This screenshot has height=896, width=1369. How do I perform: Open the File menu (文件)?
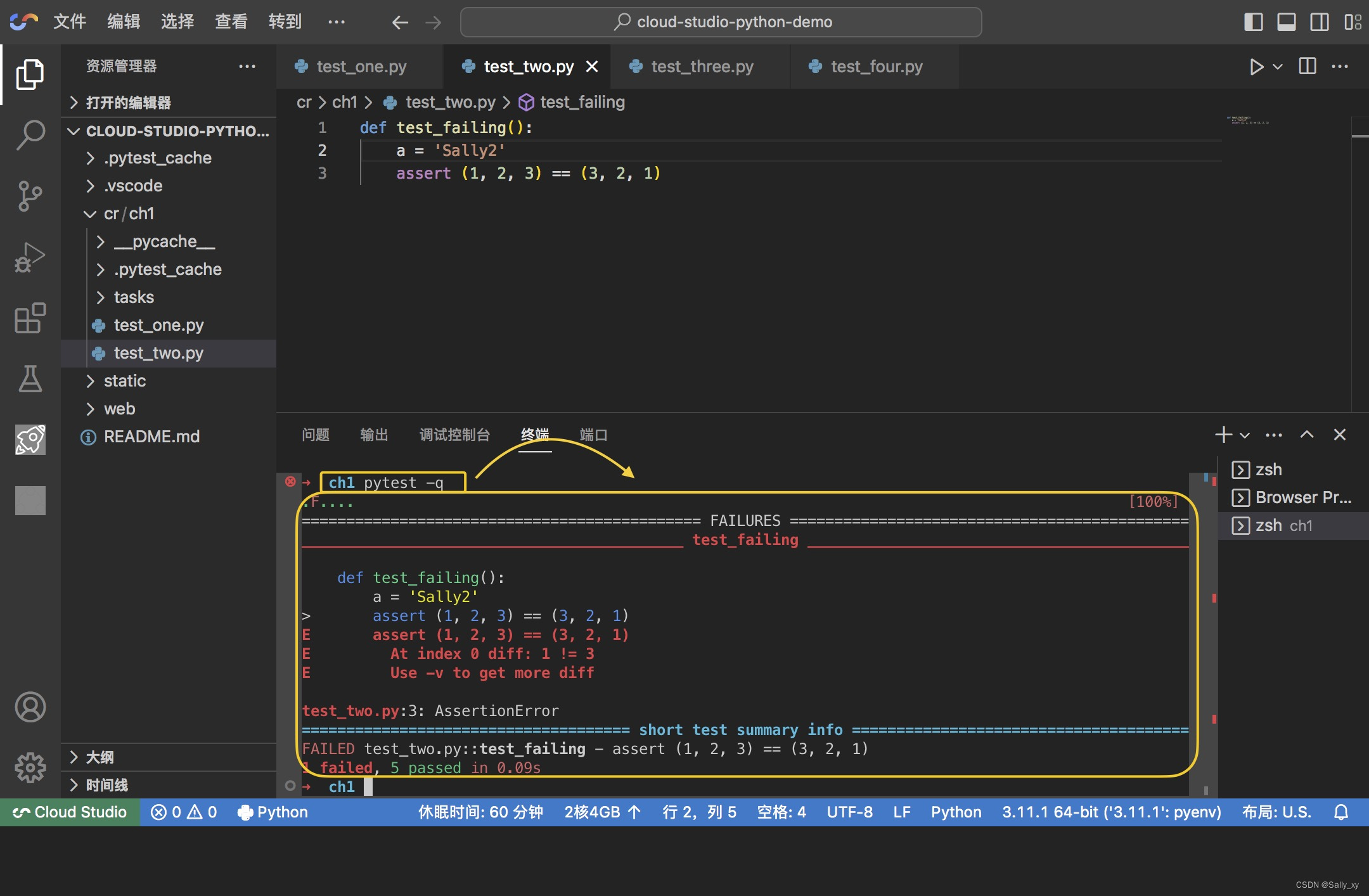click(x=70, y=22)
